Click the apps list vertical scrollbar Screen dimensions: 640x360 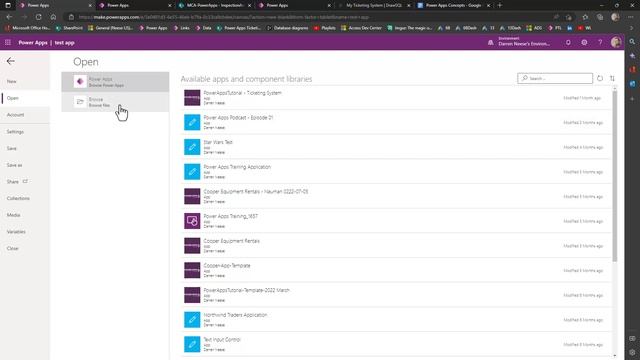[x=615, y=176]
